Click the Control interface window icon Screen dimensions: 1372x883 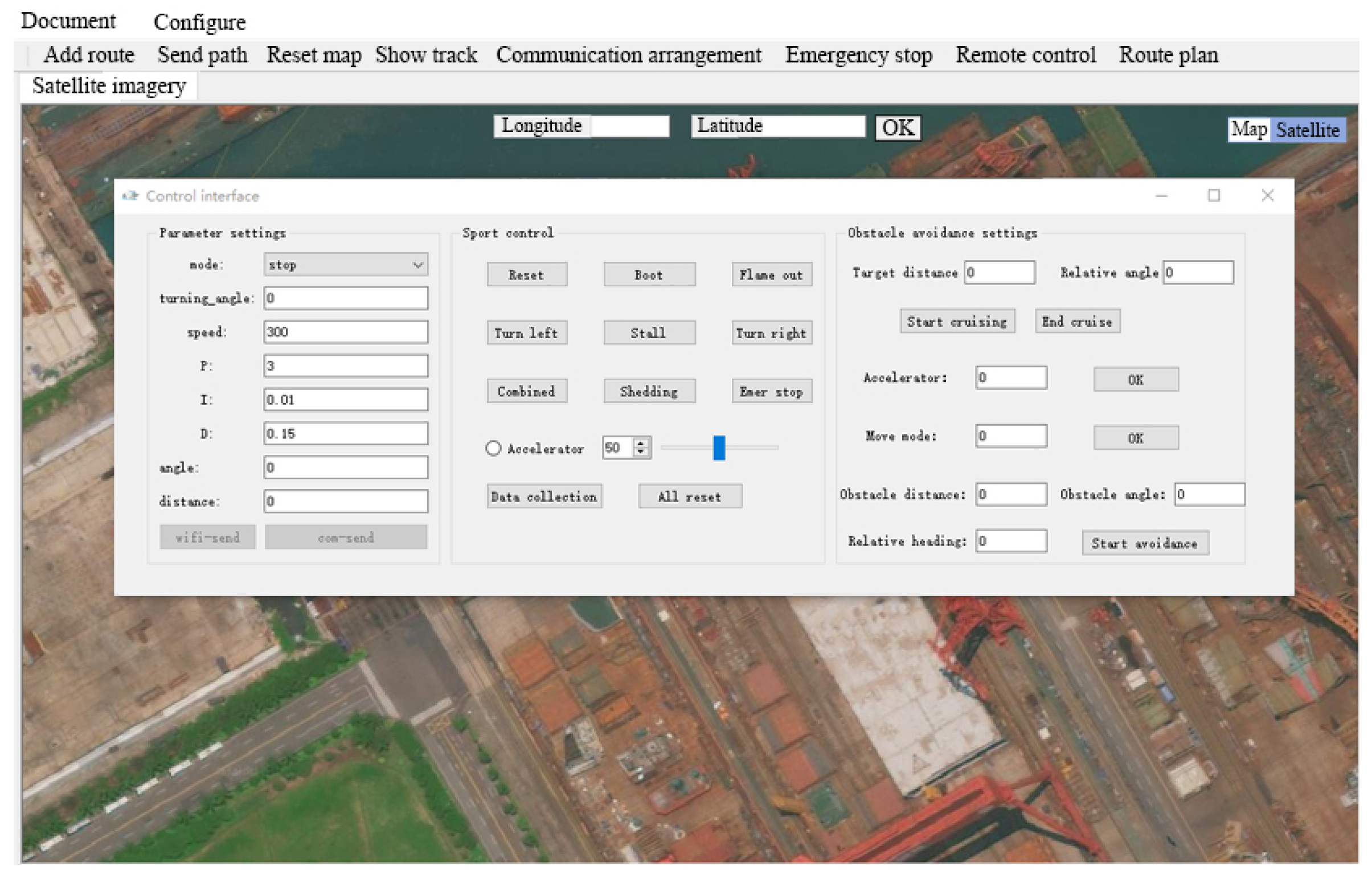click(x=130, y=196)
